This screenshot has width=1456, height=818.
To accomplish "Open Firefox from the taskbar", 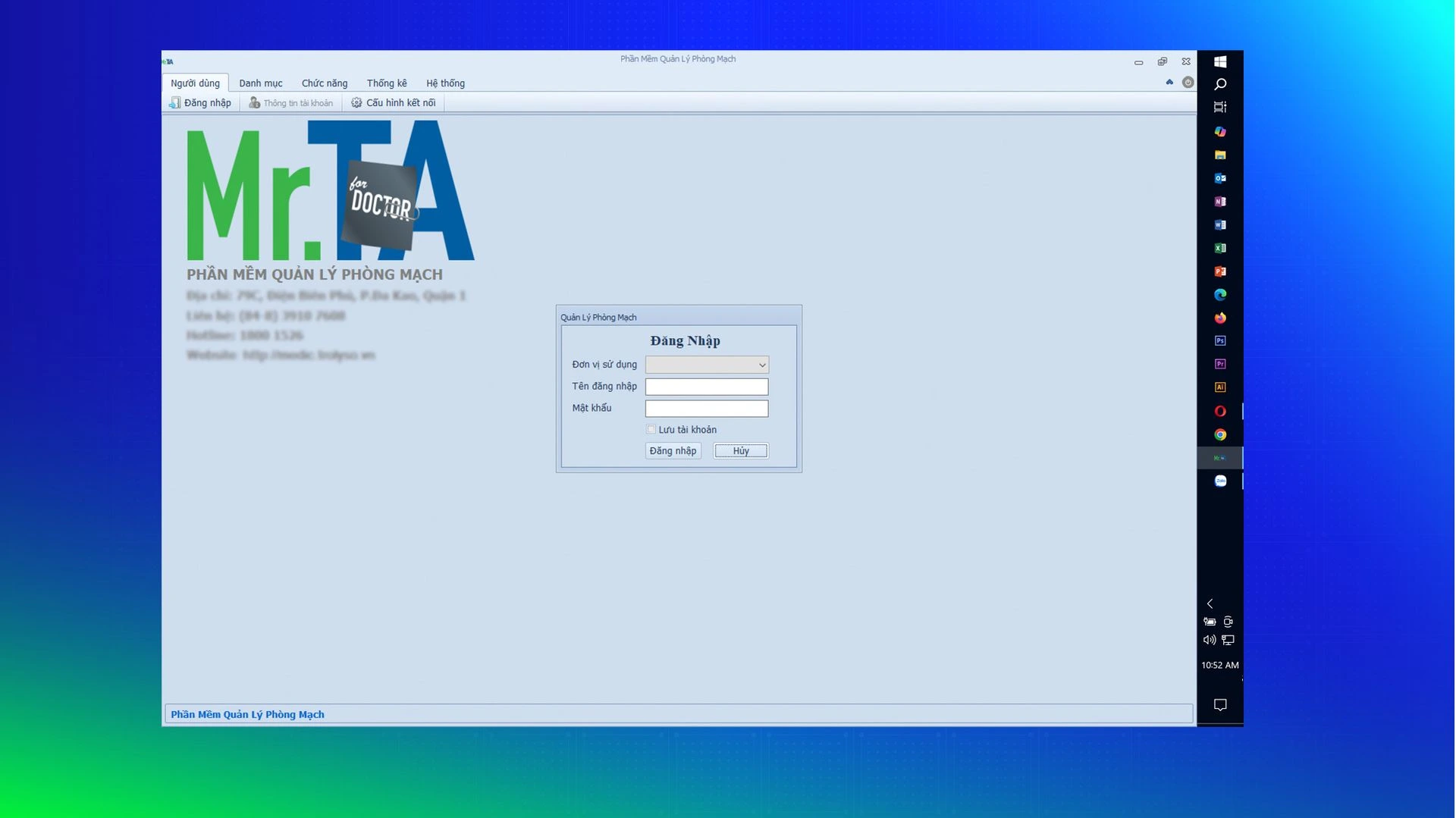I will tap(1219, 318).
